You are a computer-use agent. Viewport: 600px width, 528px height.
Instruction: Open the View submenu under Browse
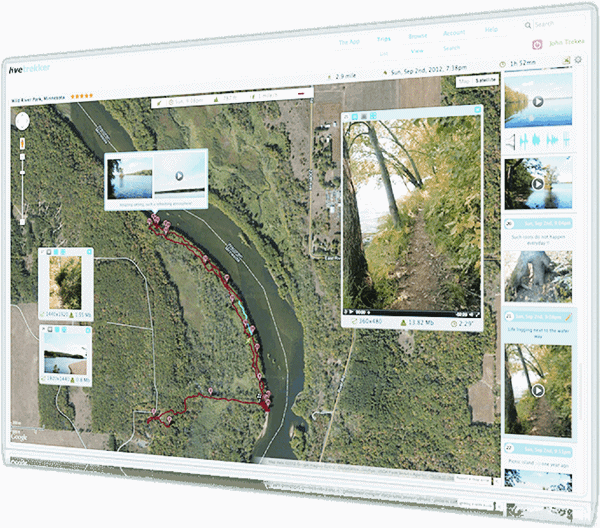pyautogui.click(x=417, y=51)
